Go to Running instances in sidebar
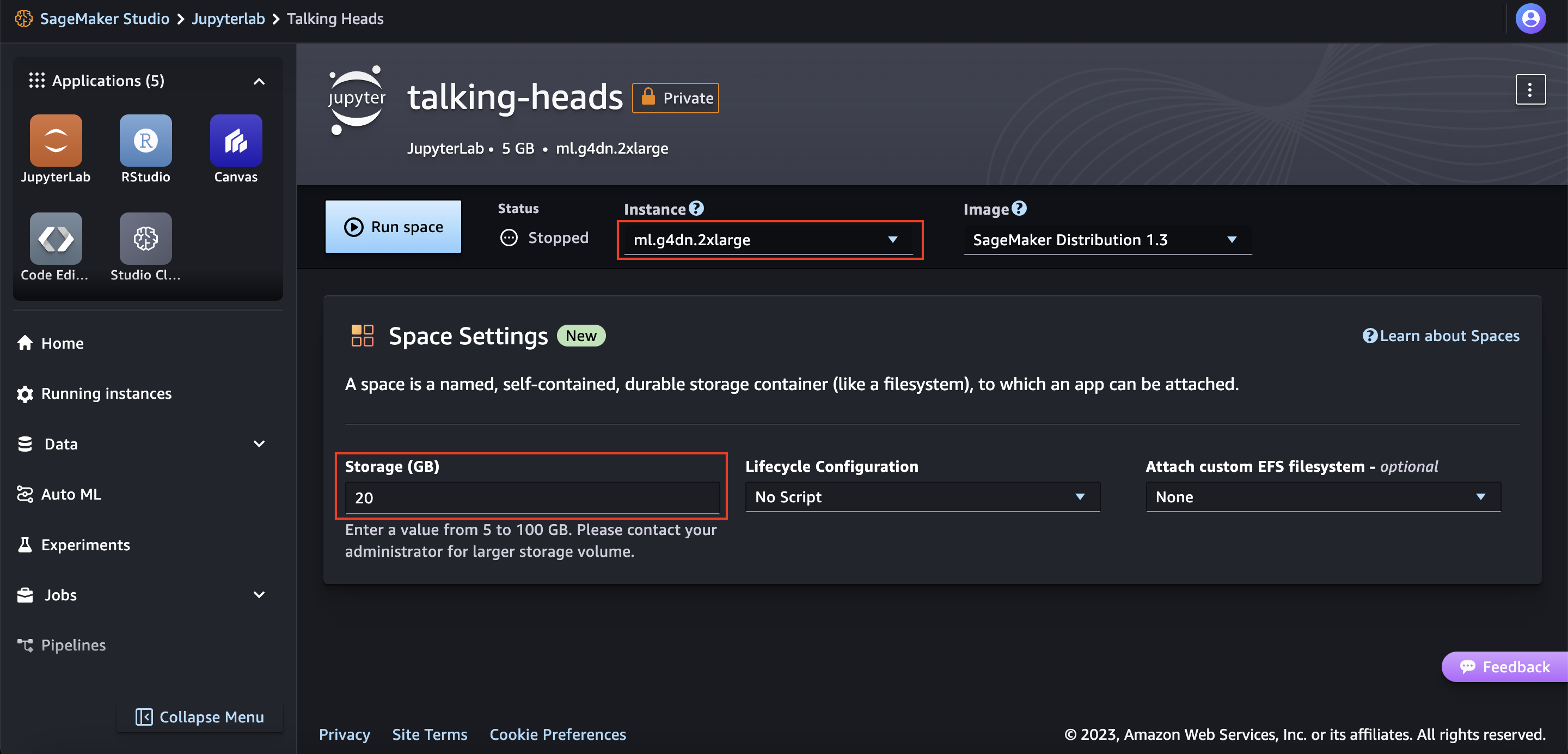Viewport: 1568px width, 754px height. [x=106, y=393]
